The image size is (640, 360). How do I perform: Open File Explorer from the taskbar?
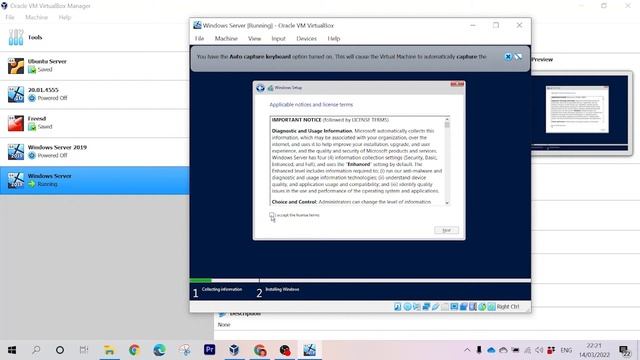109,350
